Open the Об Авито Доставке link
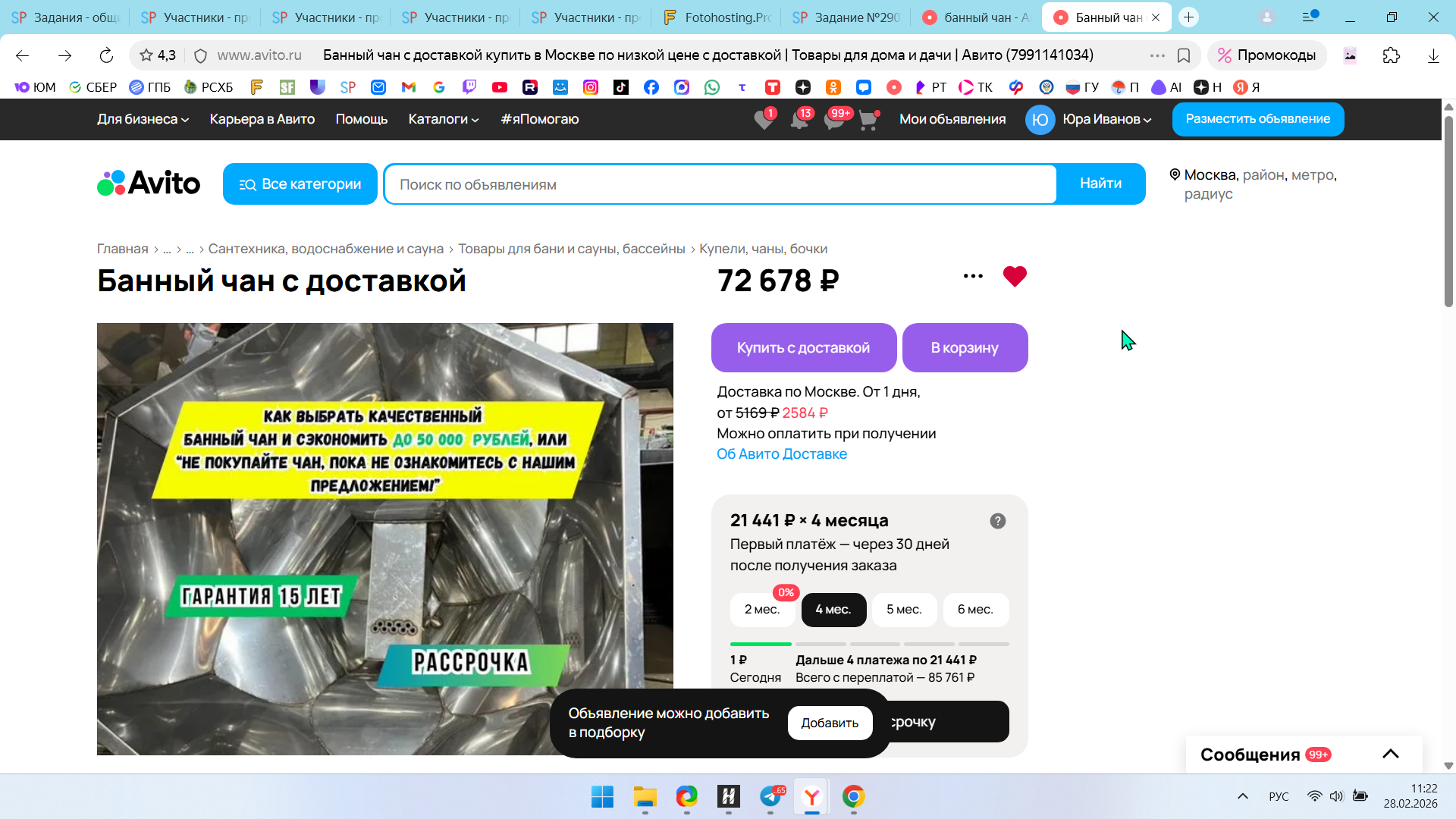The height and width of the screenshot is (819, 1456). tap(781, 454)
